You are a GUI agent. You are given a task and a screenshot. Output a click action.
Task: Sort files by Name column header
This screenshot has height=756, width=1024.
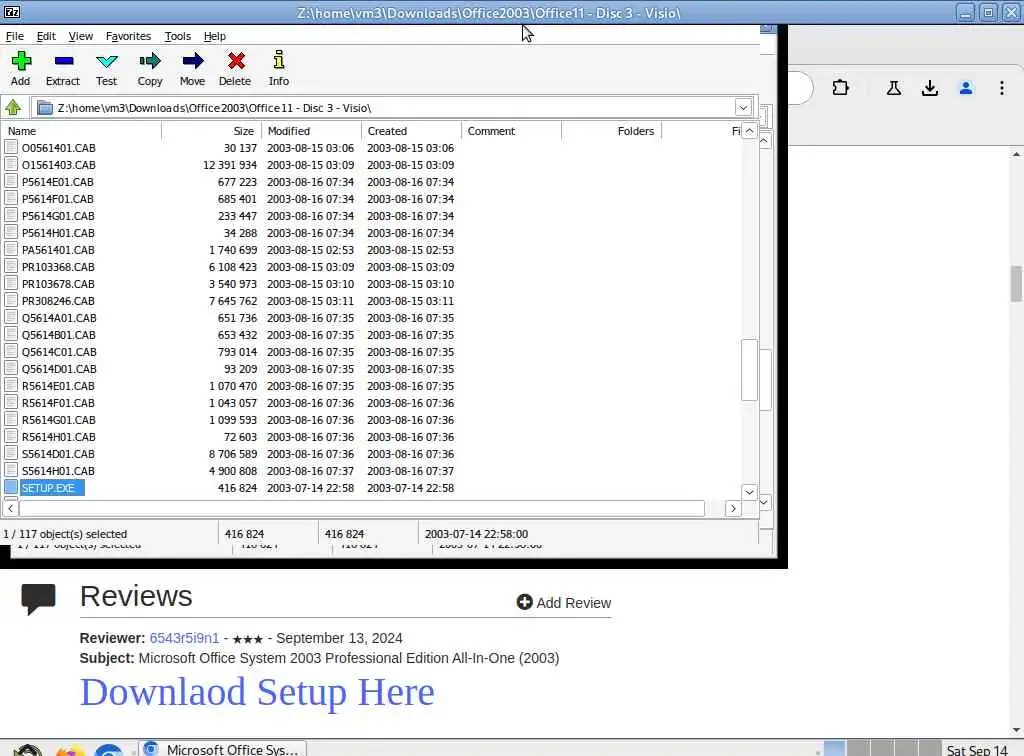(x=82, y=131)
